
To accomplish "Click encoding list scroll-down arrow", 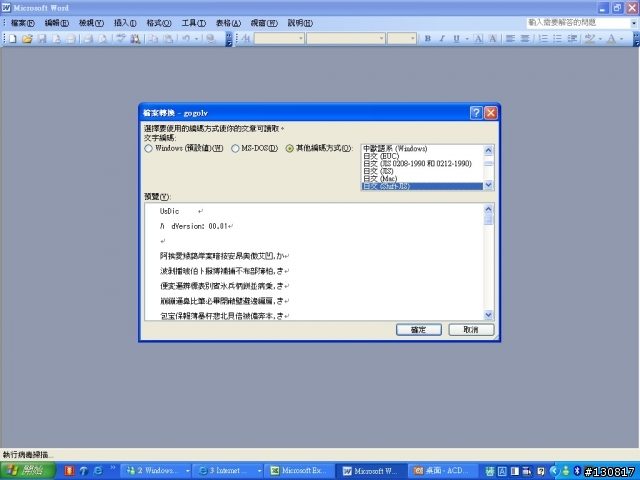I will [488, 185].
